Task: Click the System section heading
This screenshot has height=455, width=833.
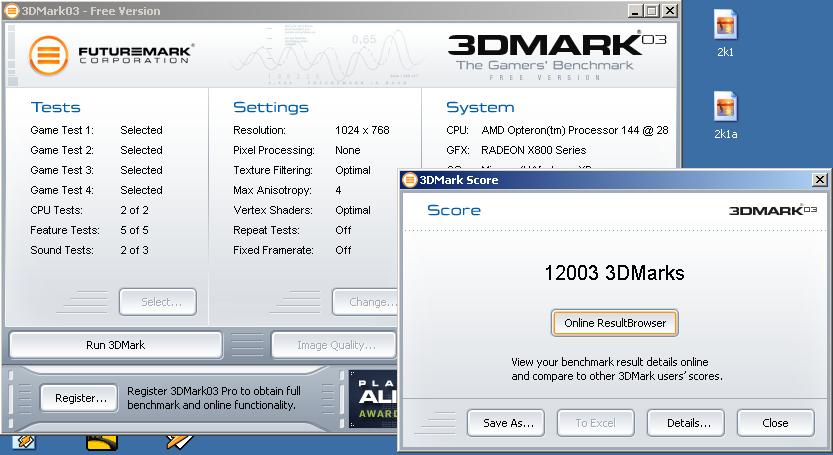Action: (x=480, y=107)
